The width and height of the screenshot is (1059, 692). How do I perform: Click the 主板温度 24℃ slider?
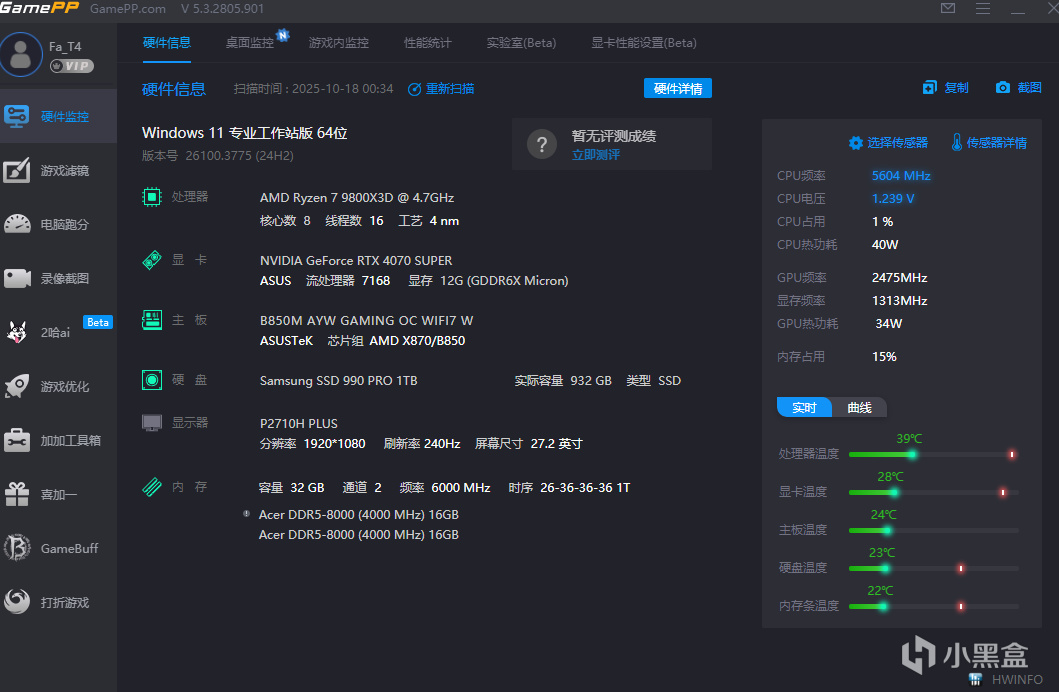933,531
